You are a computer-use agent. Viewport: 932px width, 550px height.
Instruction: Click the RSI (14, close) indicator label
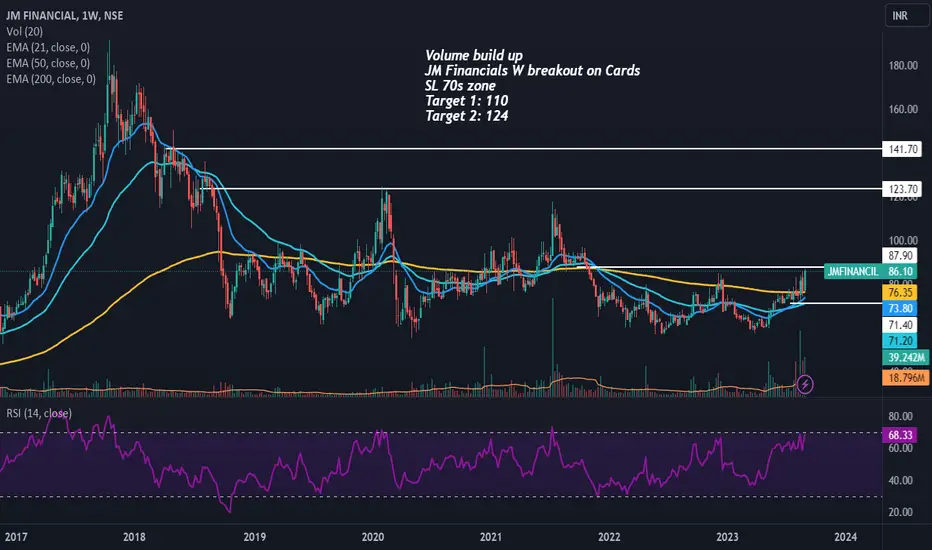click(x=39, y=413)
